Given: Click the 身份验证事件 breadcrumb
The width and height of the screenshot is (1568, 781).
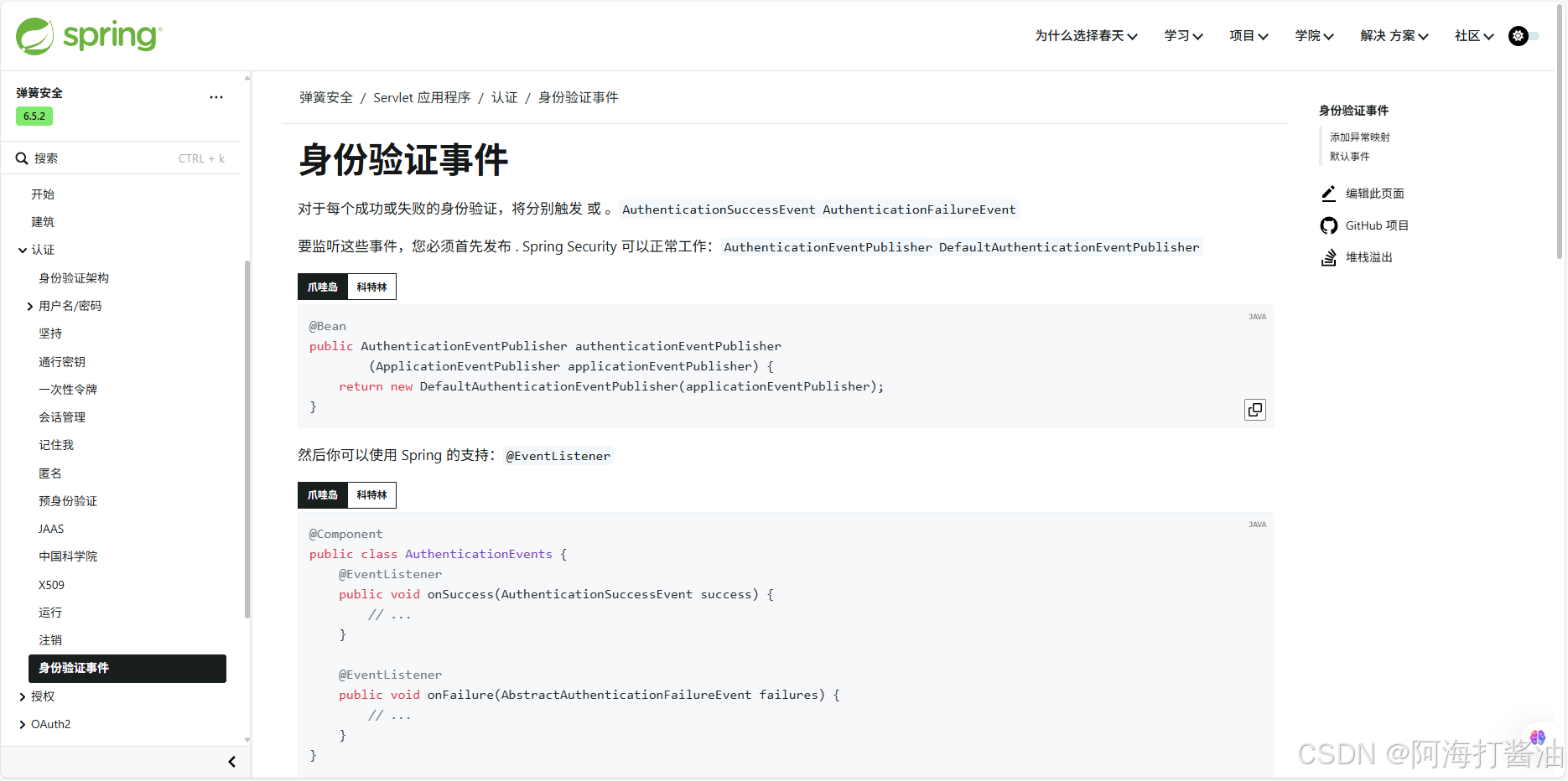Looking at the screenshot, I should click(579, 98).
